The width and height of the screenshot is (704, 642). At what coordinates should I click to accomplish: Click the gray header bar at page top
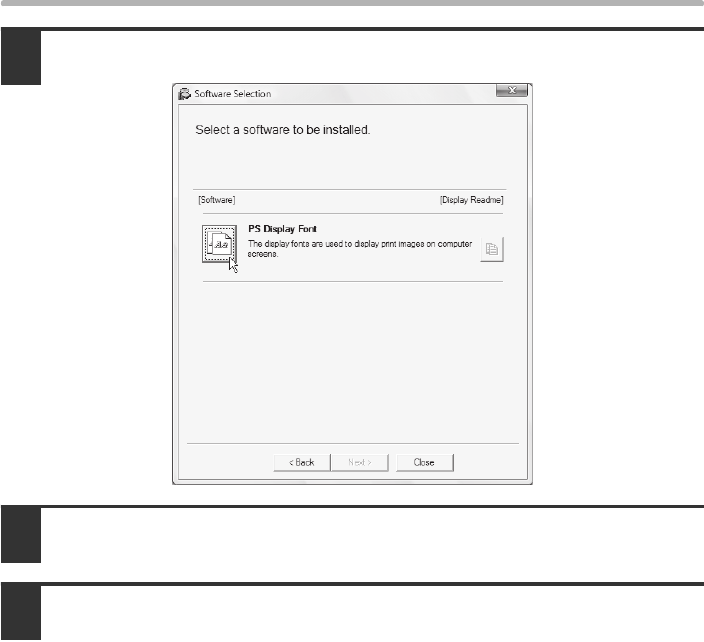coord(352,4)
